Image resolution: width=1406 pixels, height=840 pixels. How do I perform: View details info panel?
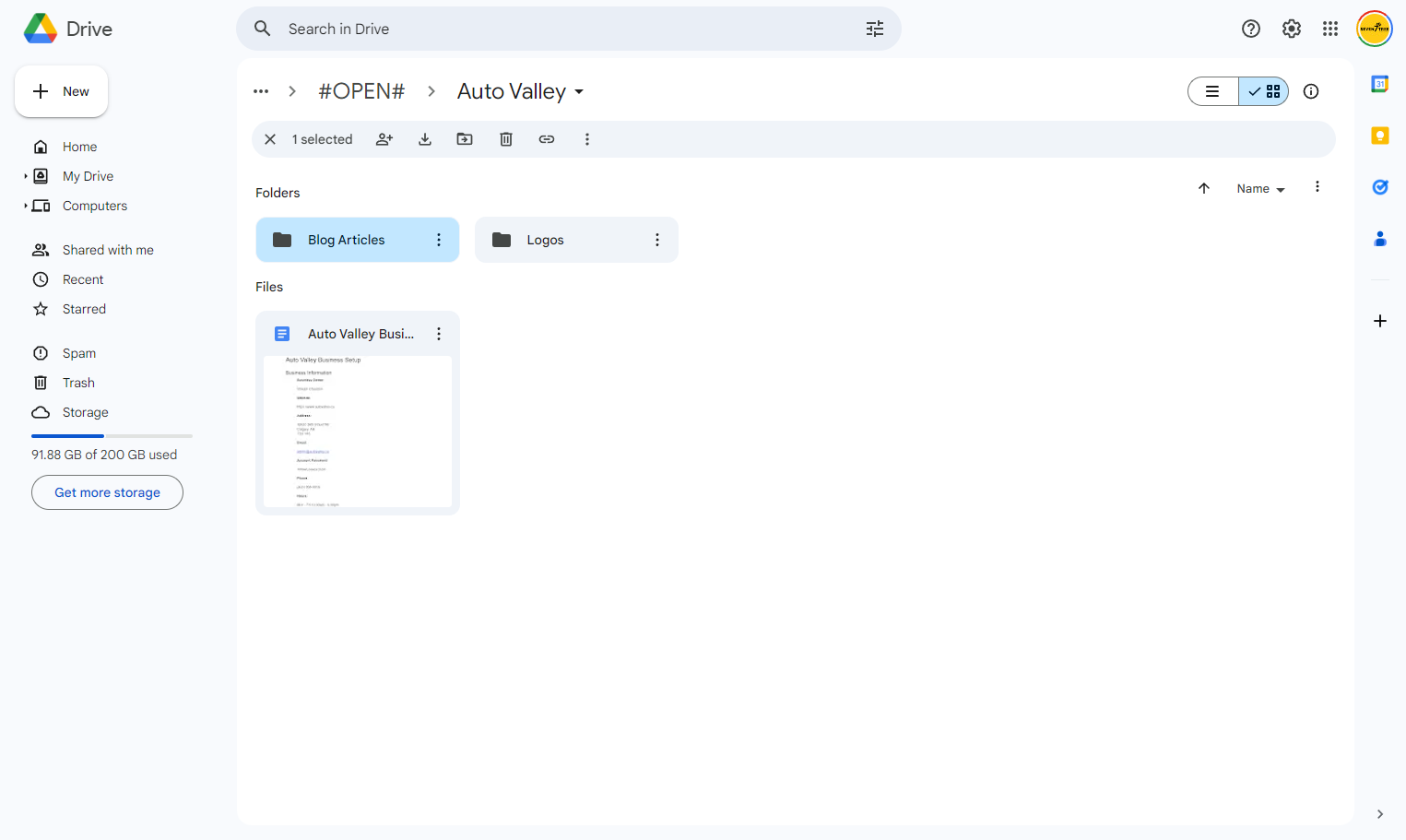(1311, 91)
